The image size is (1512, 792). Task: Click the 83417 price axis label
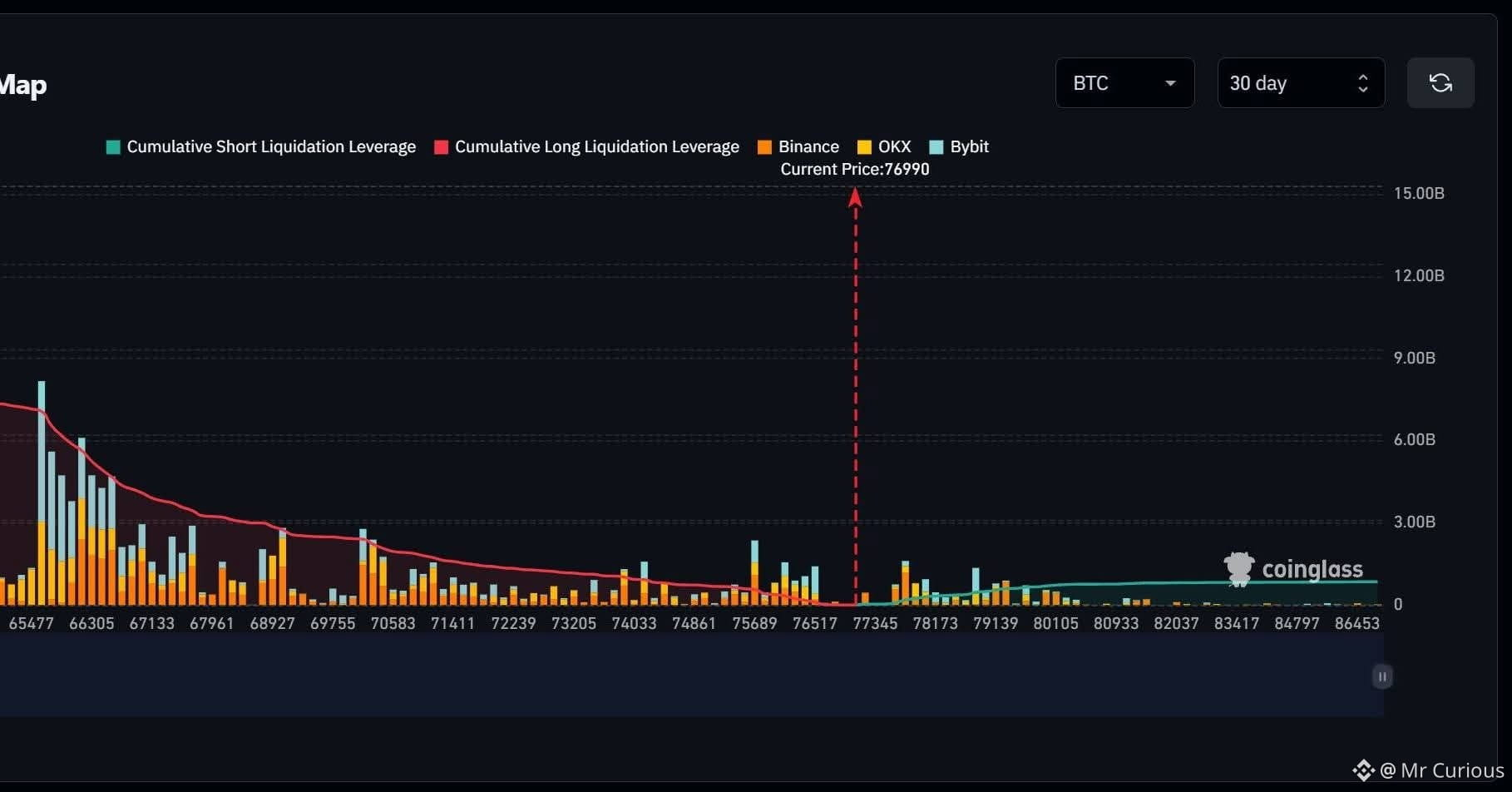pos(1237,623)
